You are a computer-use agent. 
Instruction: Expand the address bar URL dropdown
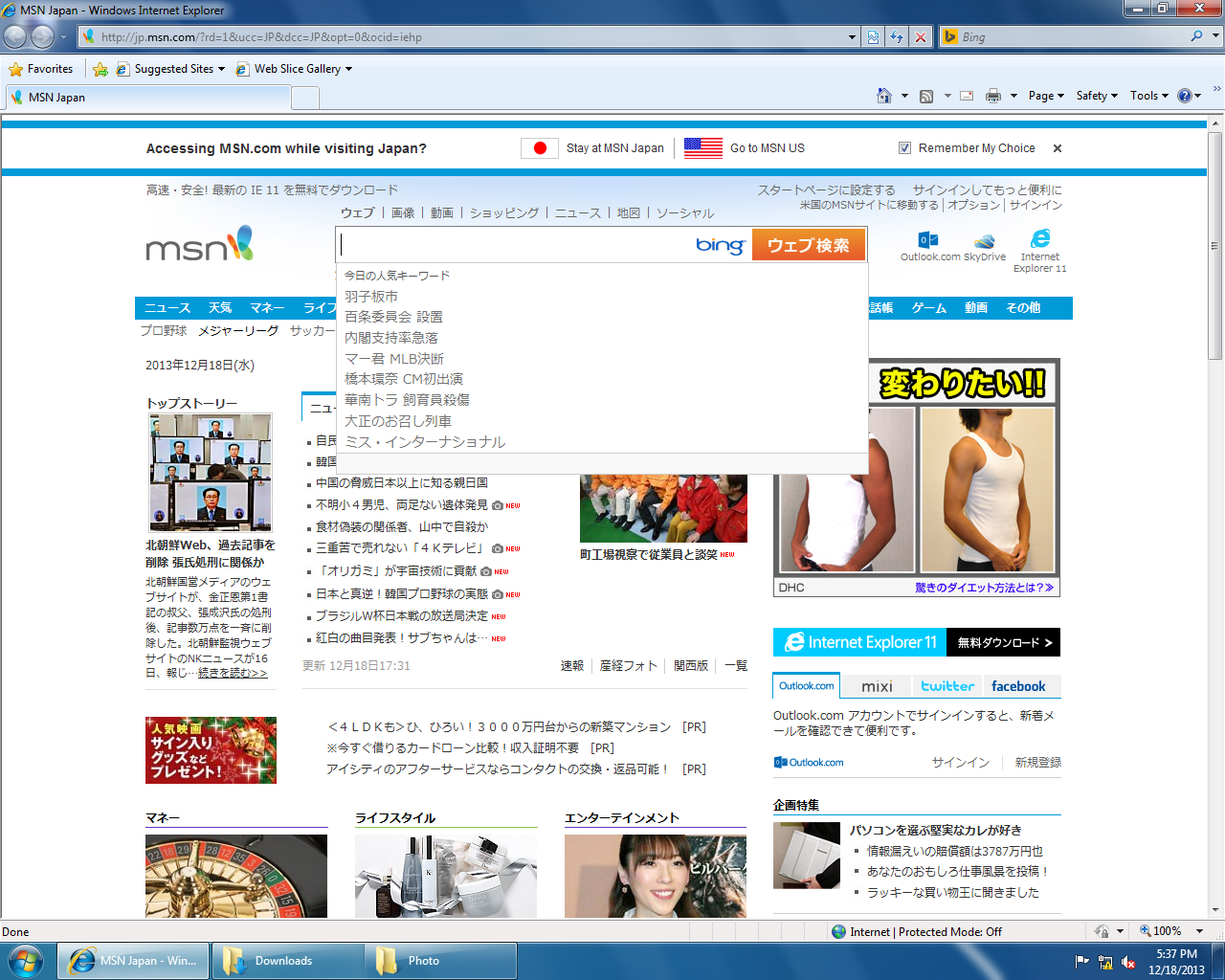pyautogui.click(x=852, y=36)
